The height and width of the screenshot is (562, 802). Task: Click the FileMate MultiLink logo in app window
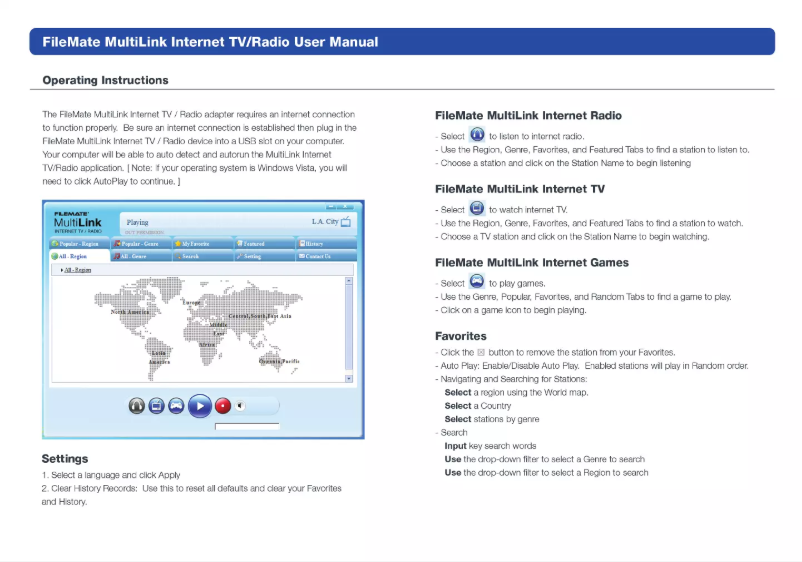click(x=78, y=222)
